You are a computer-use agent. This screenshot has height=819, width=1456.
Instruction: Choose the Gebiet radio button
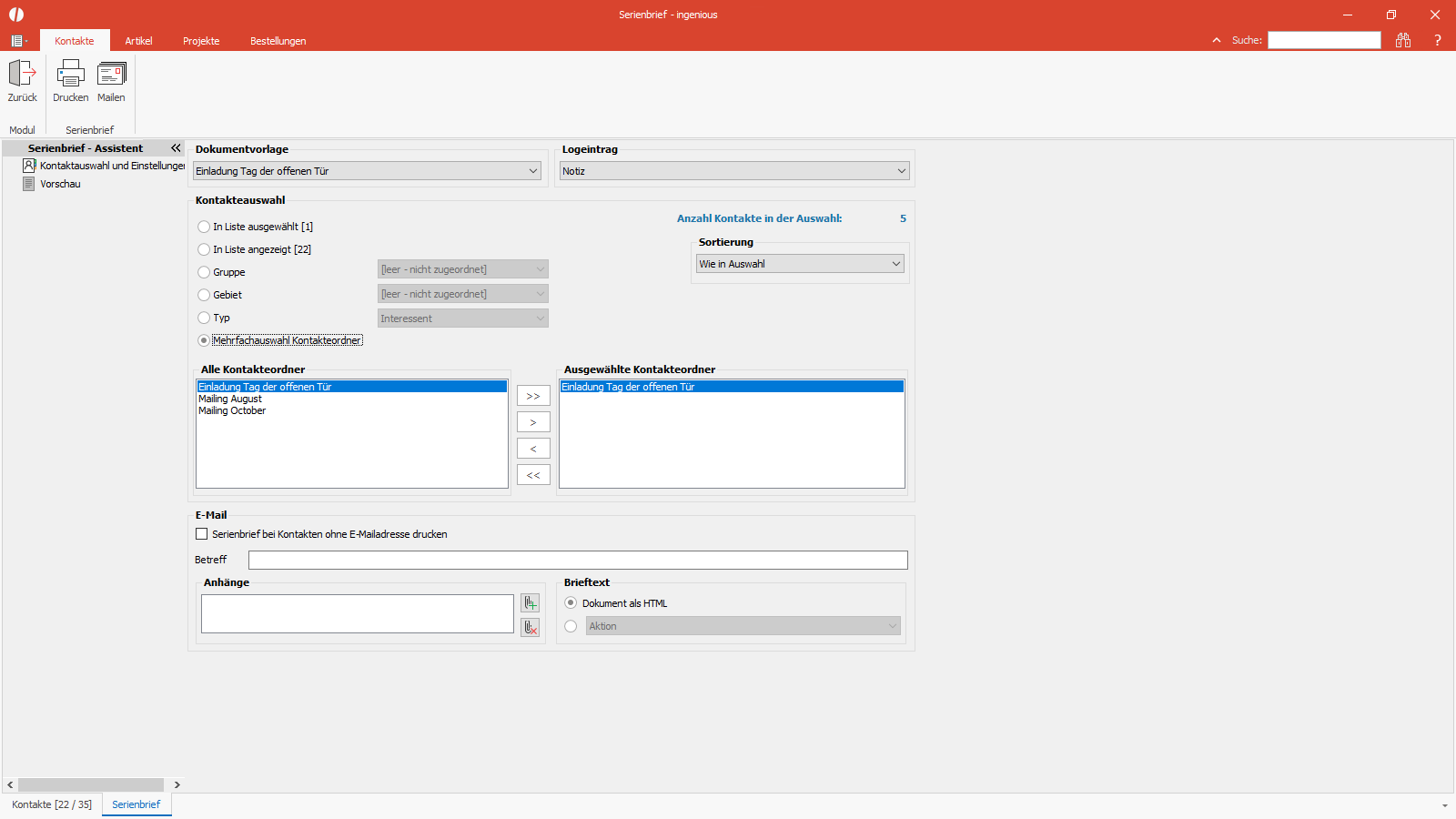coord(204,295)
